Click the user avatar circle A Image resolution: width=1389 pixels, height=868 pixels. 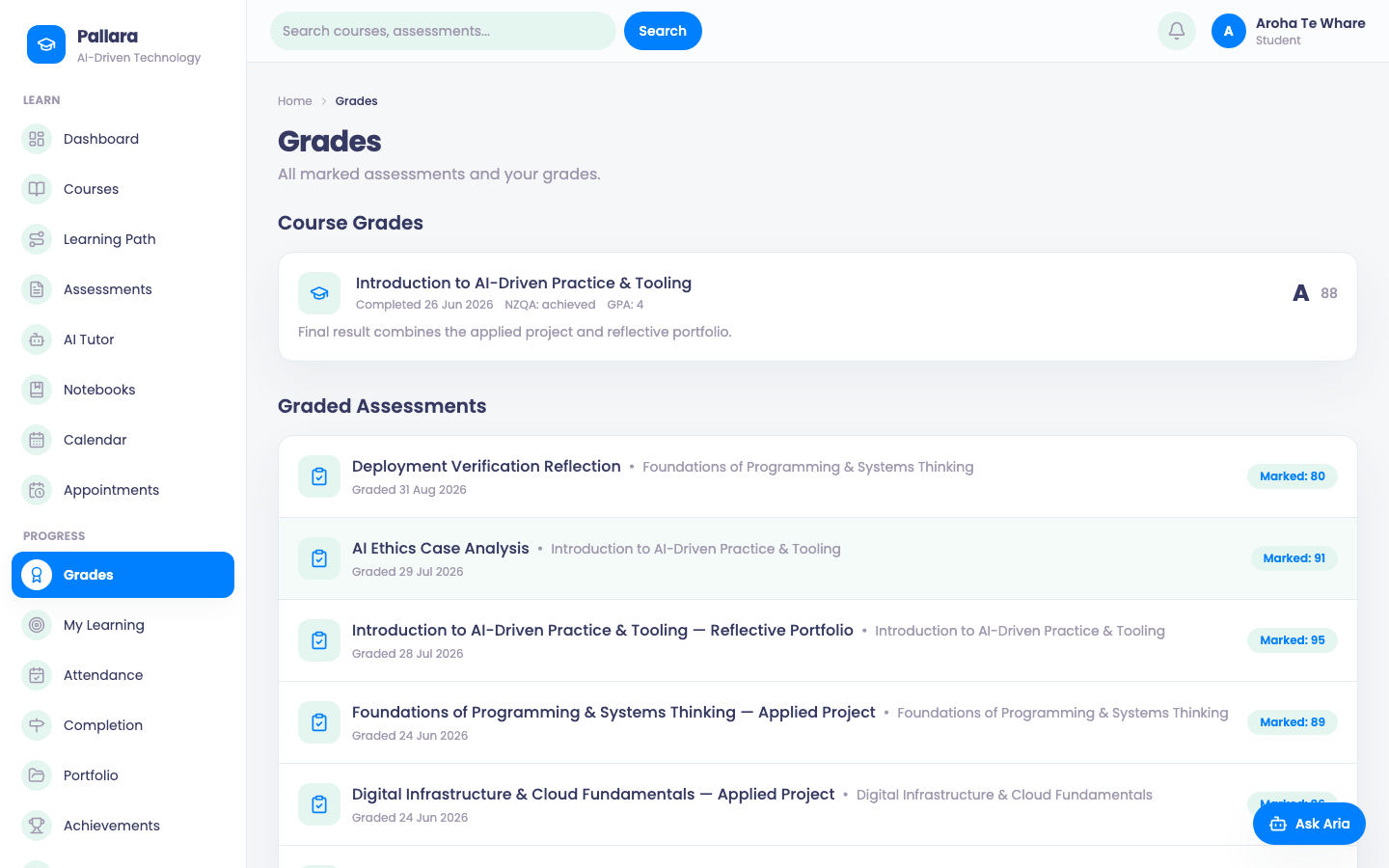tap(1229, 31)
